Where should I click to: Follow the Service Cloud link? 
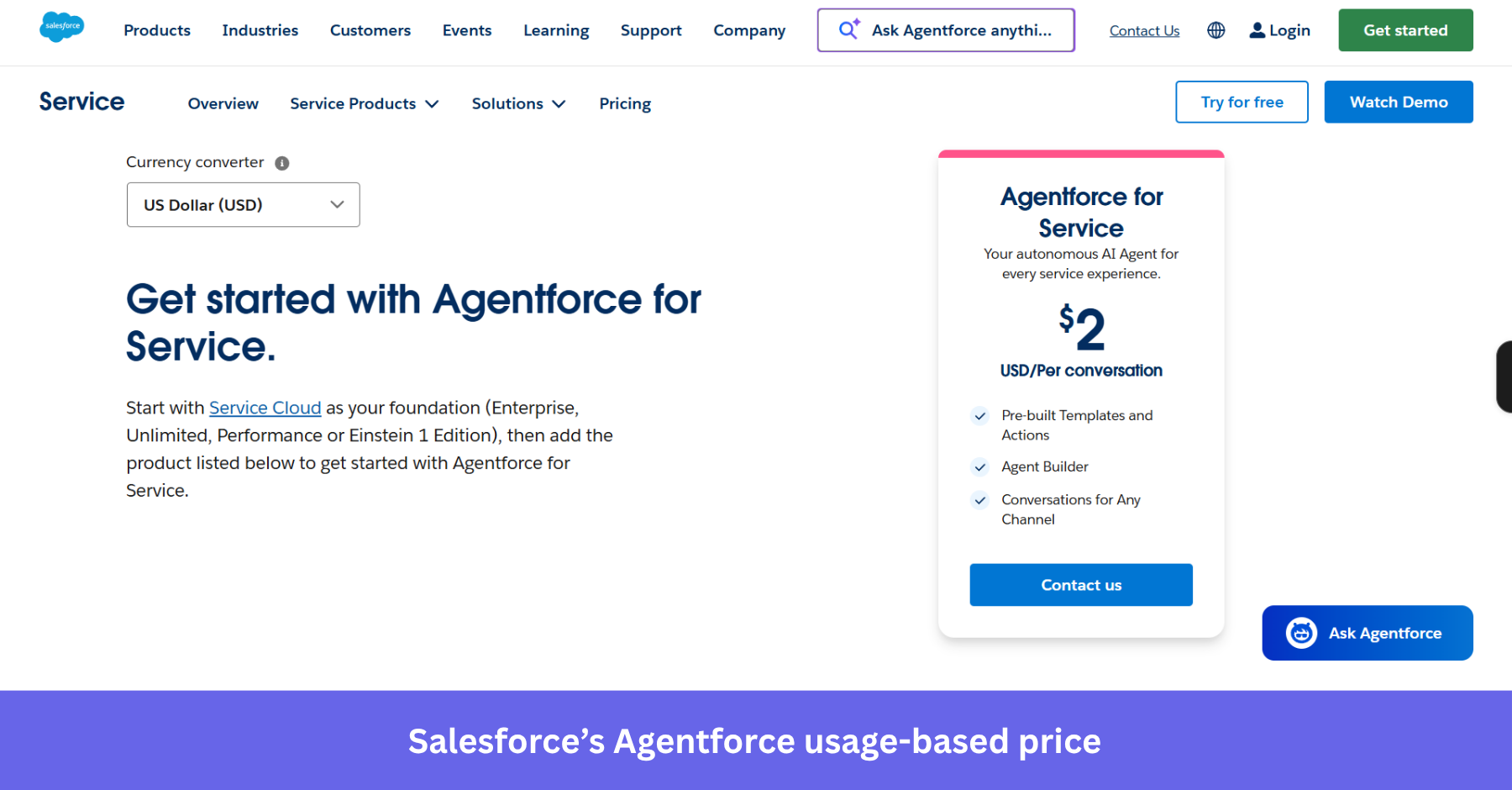tap(265, 408)
